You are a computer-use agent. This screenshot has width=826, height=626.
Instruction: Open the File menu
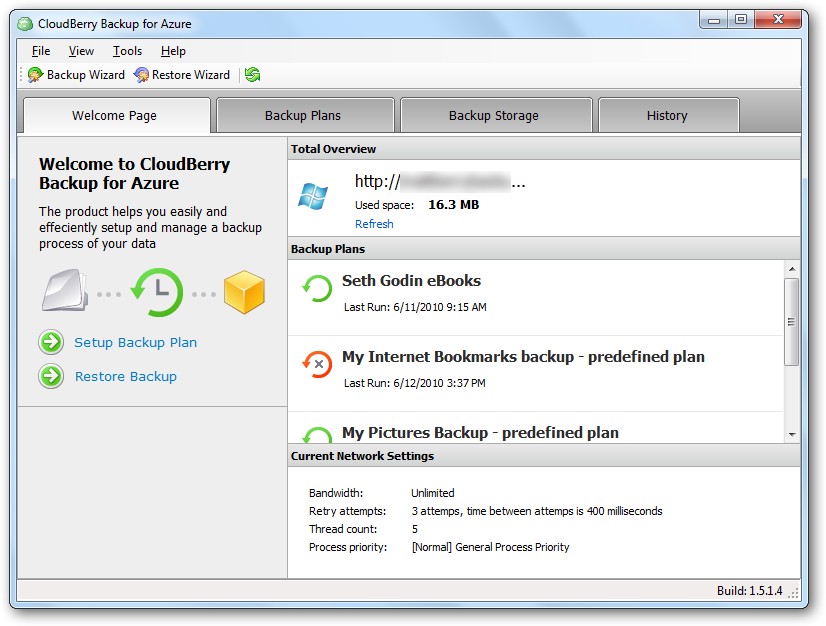pos(41,51)
